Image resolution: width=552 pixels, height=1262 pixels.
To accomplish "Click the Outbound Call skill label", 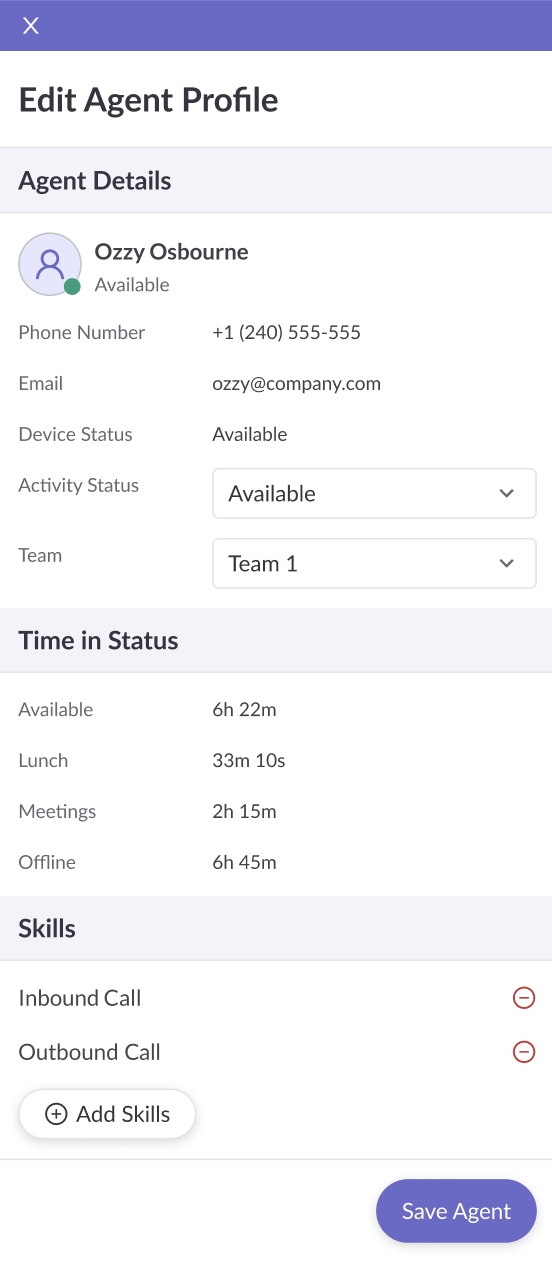I will pos(89,1052).
